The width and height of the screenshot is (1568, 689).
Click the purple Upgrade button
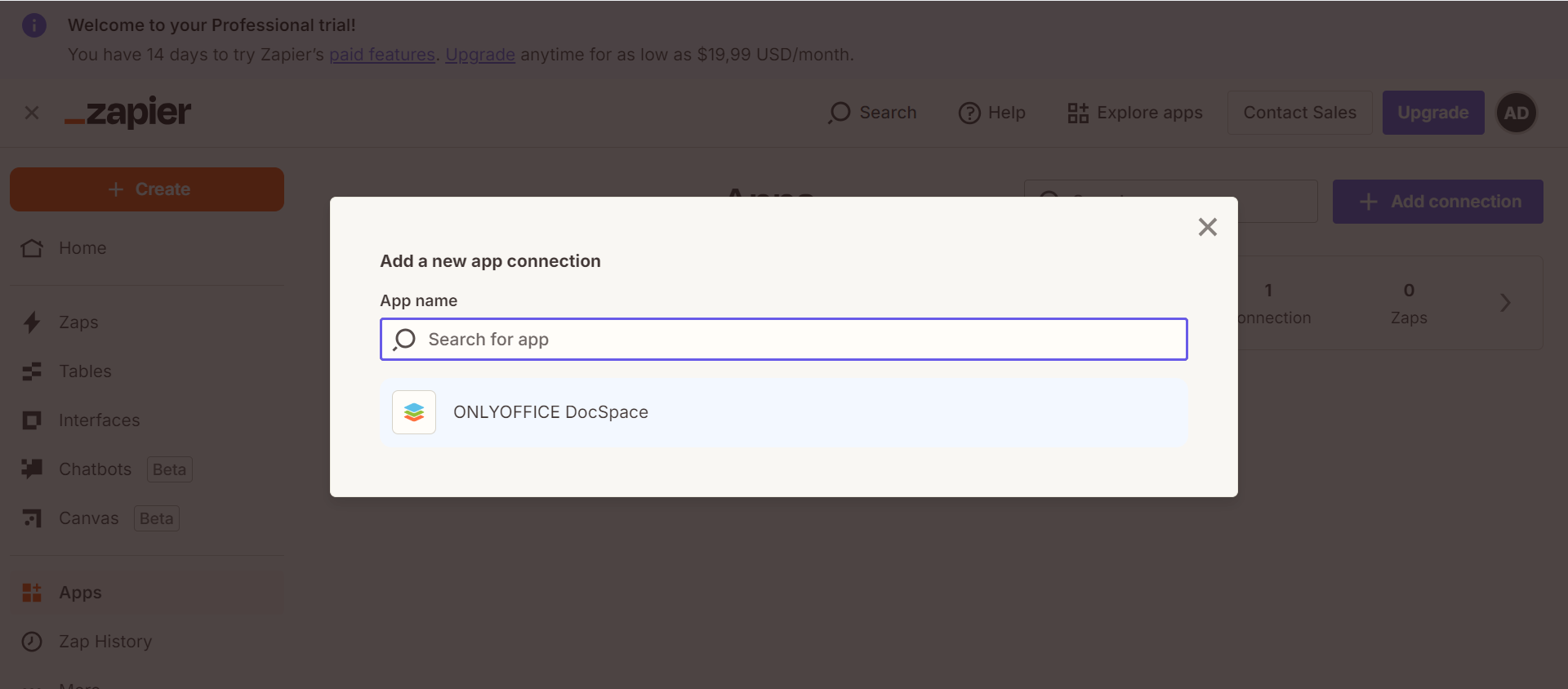1432,113
